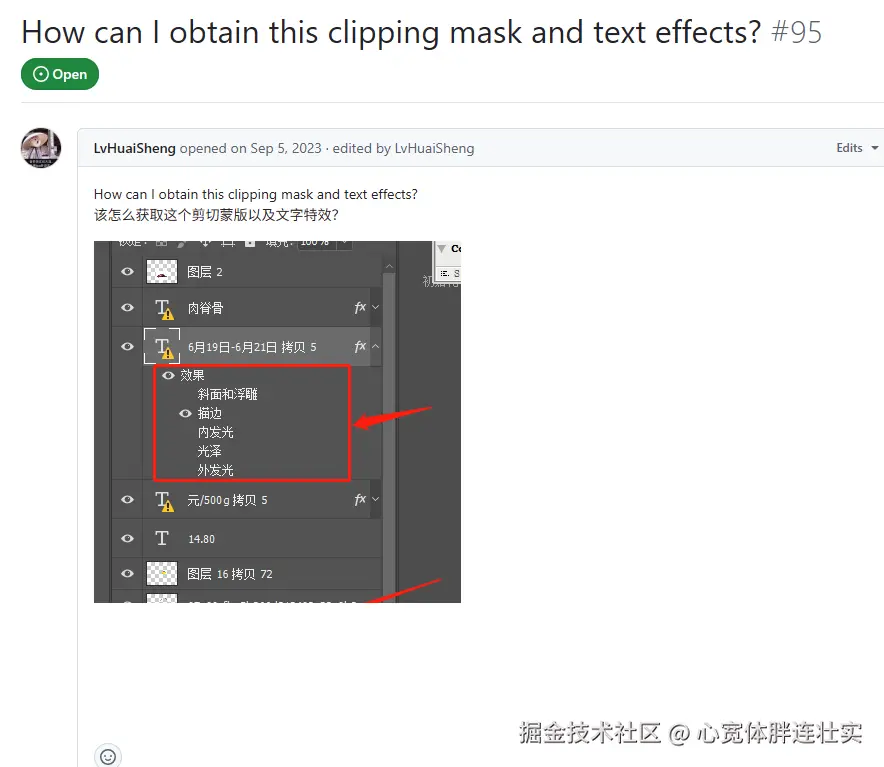
Task: Click the green Open status badge
Action: [x=60, y=74]
